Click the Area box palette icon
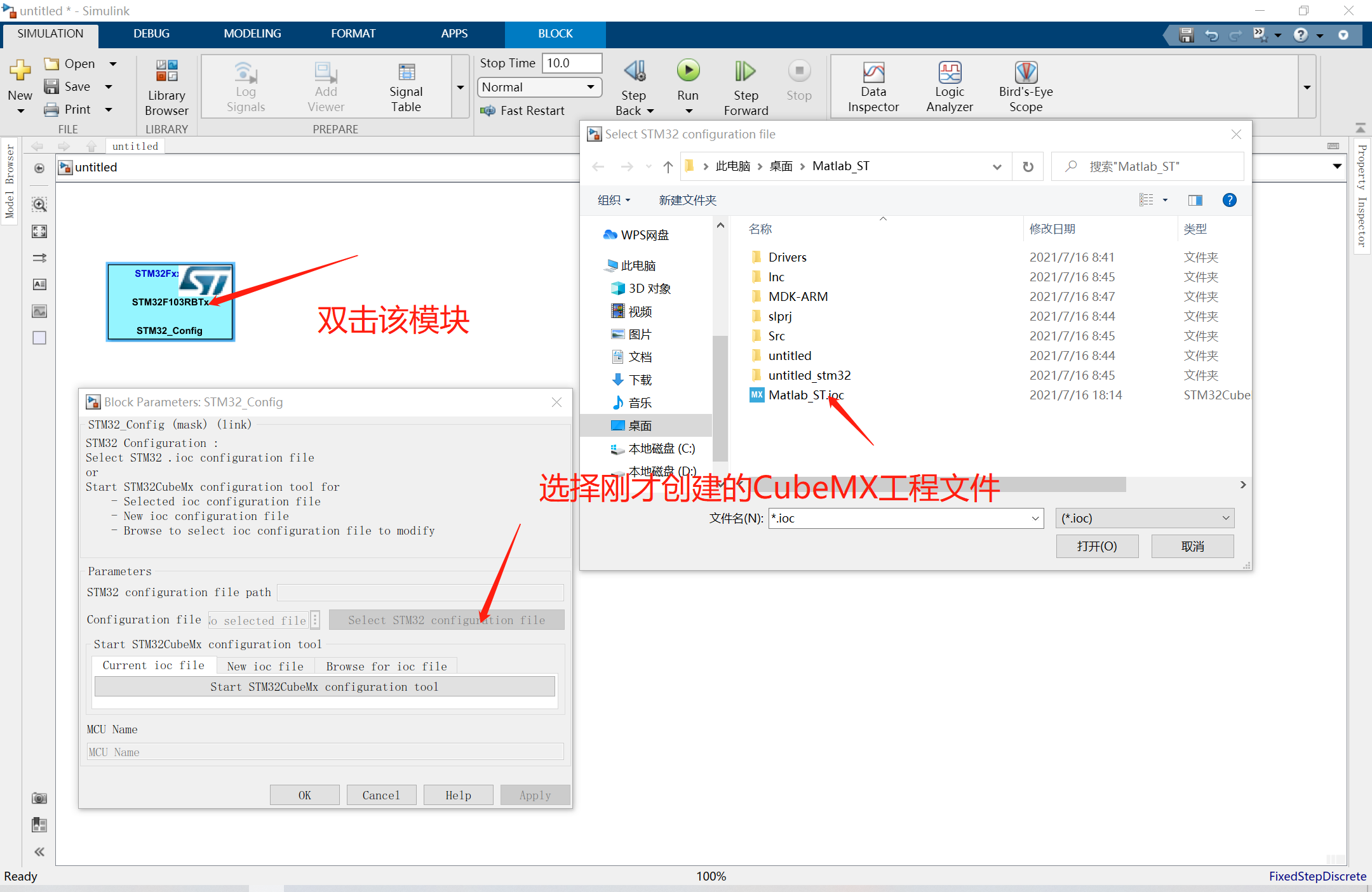Image resolution: width=1372 pixels, height=892 pixels. tap(39, 338)
